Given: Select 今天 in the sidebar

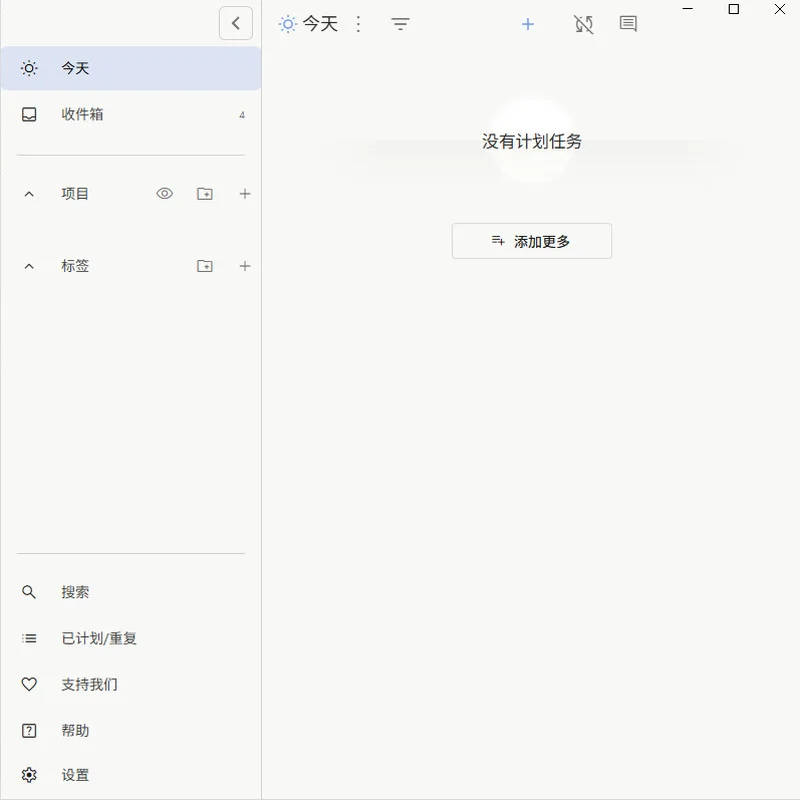Looking at the screenshot, I should [131, 68].
